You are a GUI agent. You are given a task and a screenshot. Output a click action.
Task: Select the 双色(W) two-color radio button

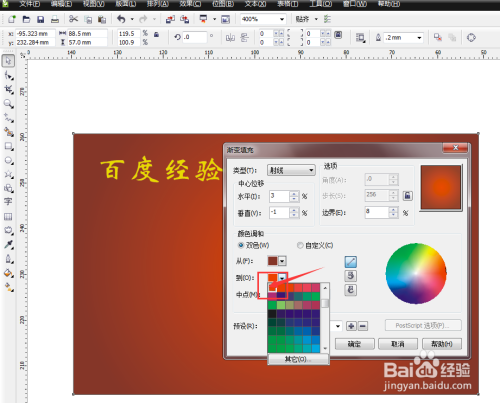click(x=241, y=245)
